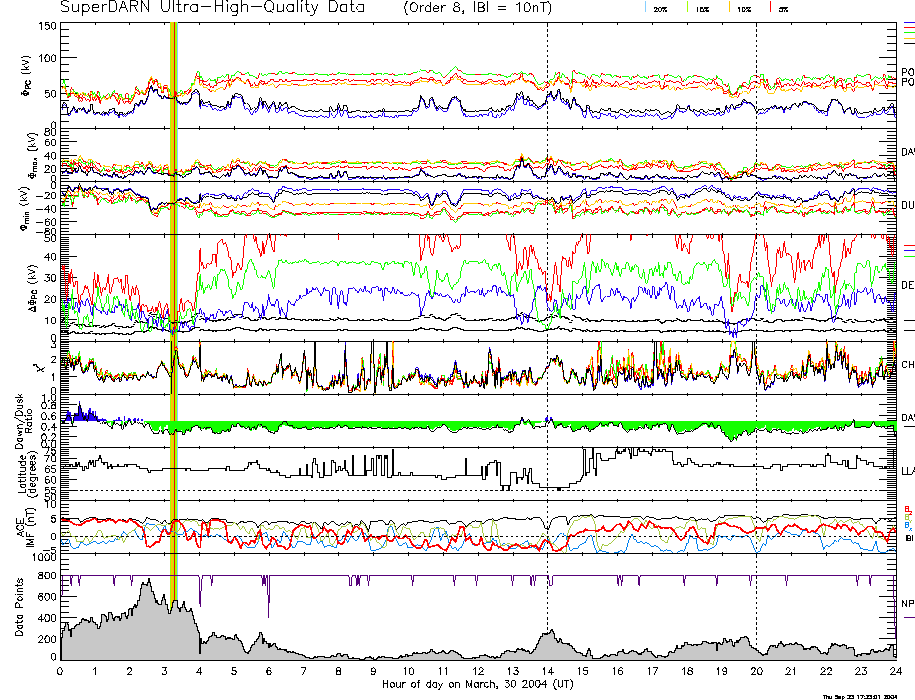Click the "150" tick on the top panel axis
Viewport: 915px width, 700px height.
click(x=47, y=26)
